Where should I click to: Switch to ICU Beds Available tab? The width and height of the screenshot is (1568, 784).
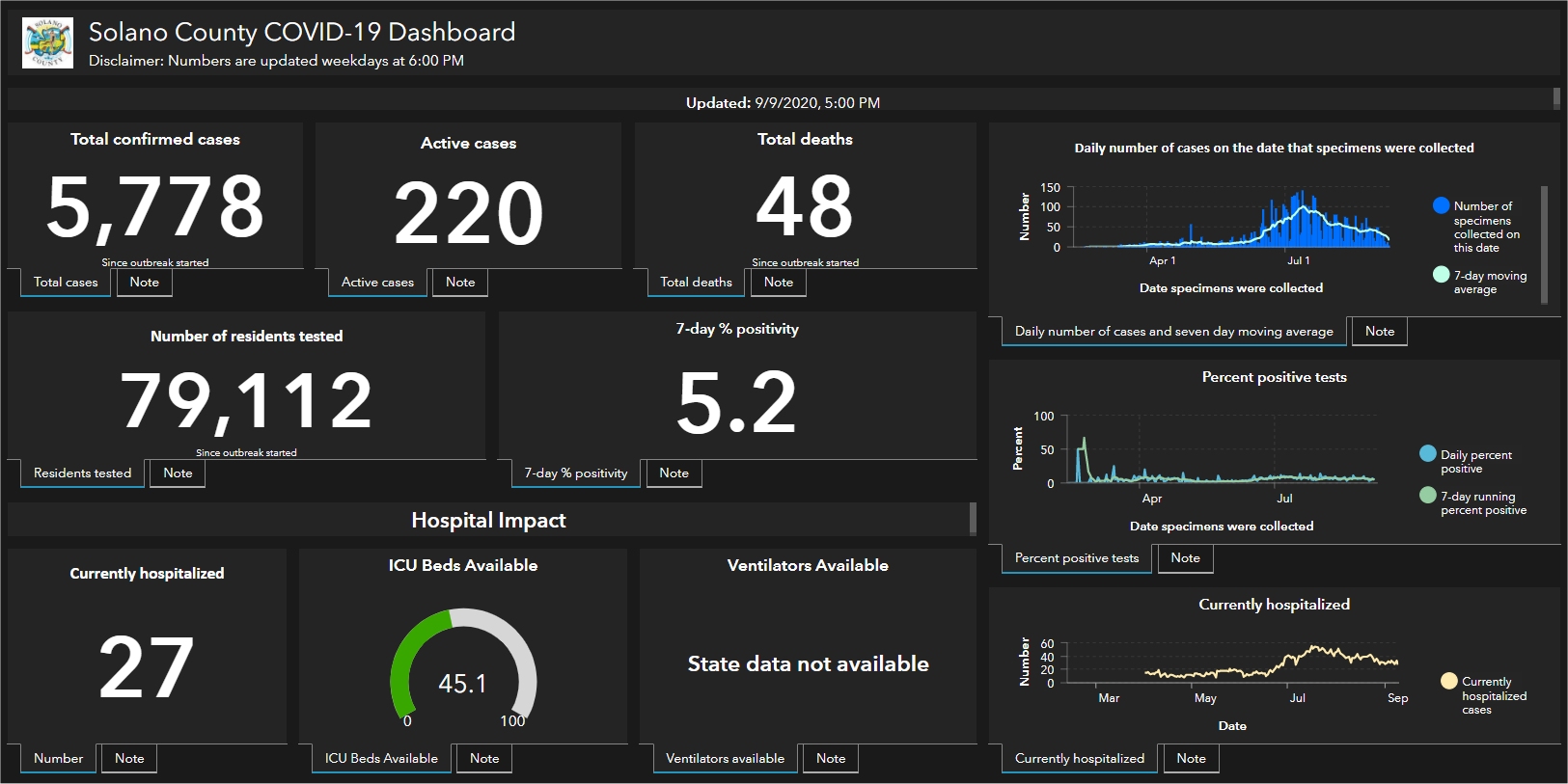click(381, 759)
